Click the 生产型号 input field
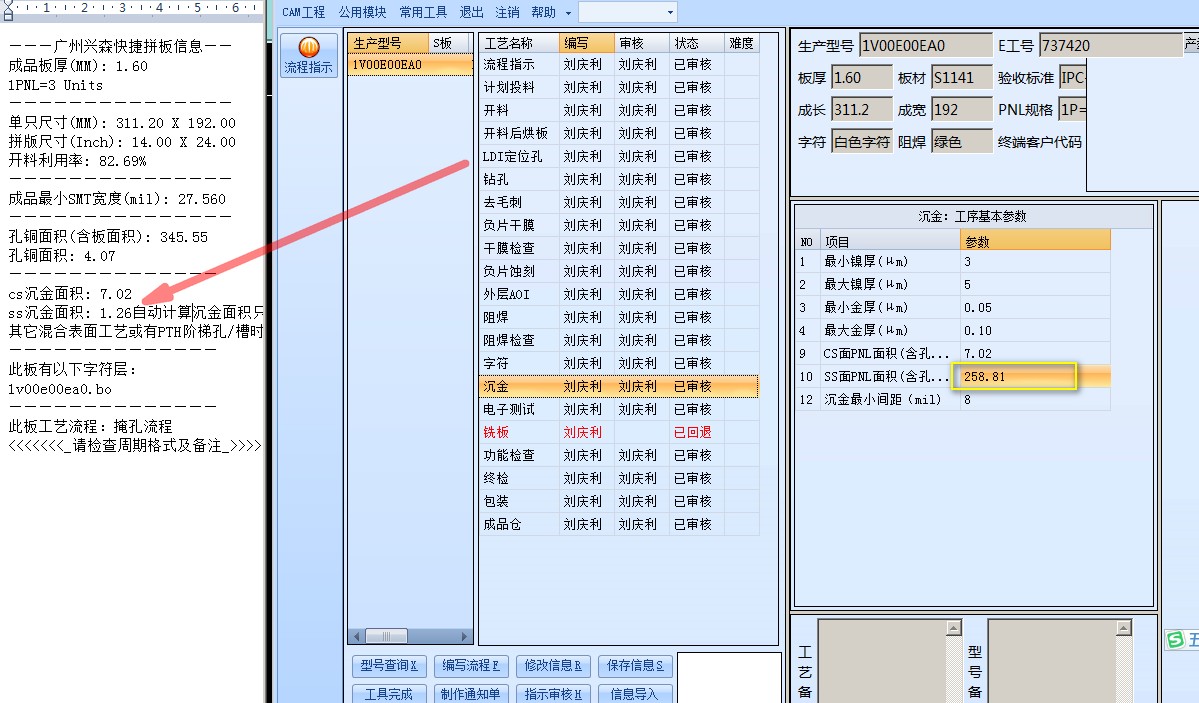This screenshot has width=1199, height=703. point(925,46)
